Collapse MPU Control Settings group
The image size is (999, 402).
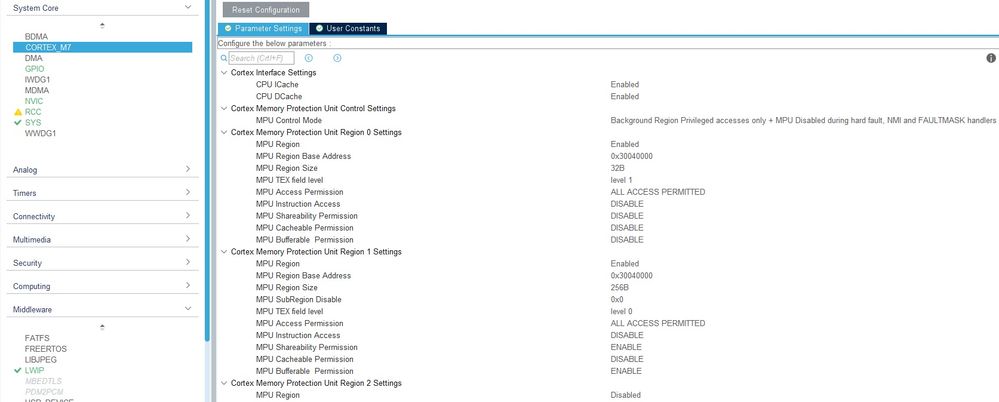[224, 108]
